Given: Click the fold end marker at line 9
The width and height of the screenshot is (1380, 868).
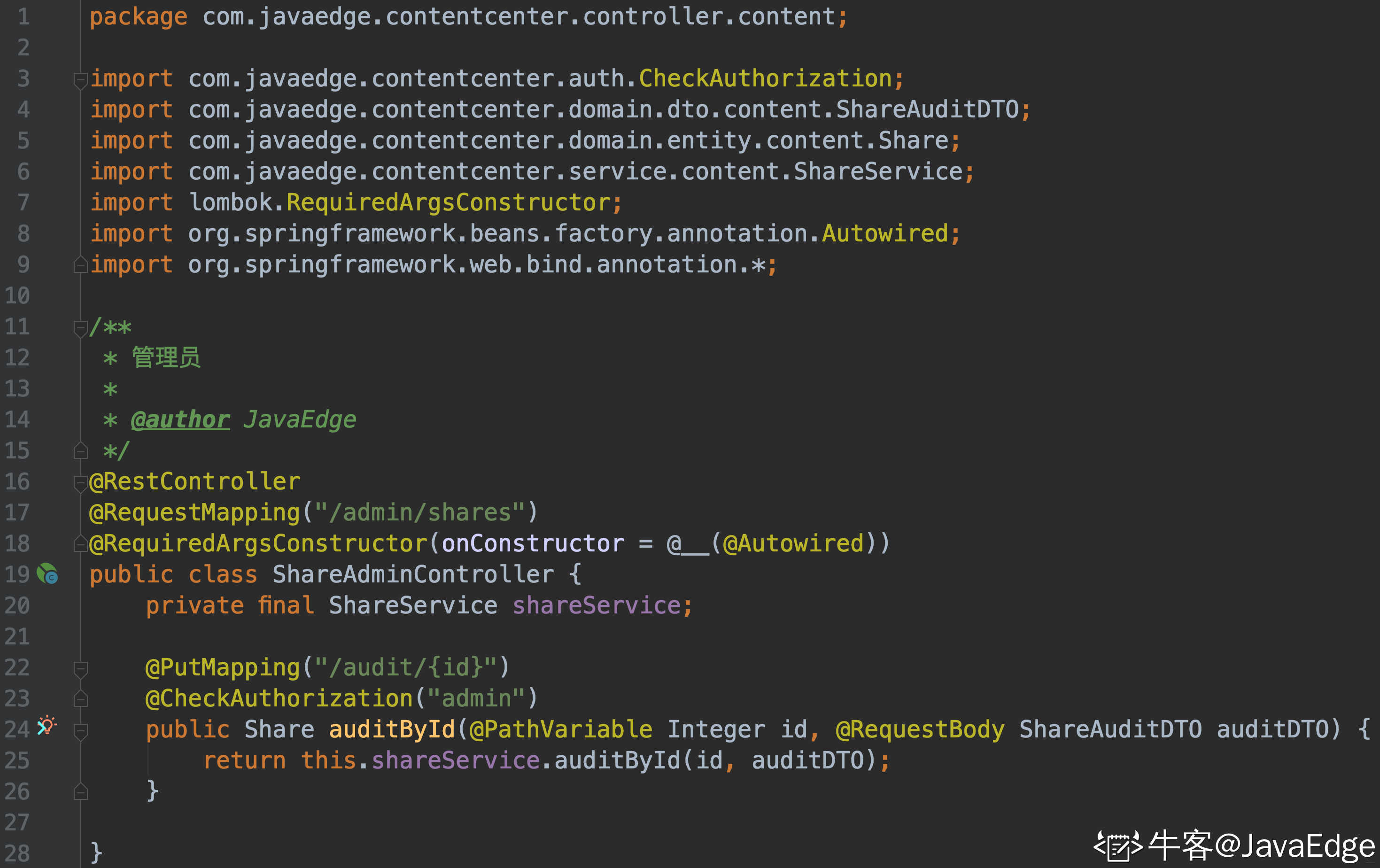Looking at the screenshot, I should click(80, 265).
